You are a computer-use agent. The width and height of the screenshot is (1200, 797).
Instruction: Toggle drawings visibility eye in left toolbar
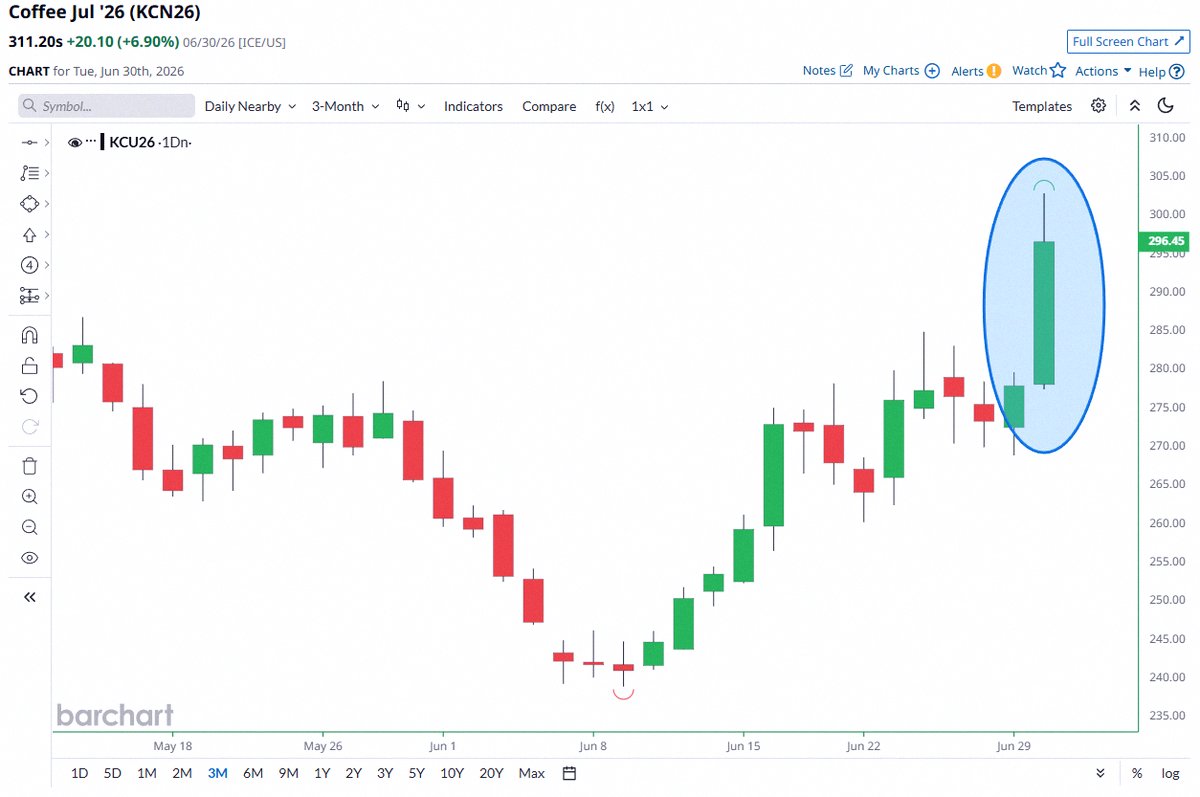point(29,558)
